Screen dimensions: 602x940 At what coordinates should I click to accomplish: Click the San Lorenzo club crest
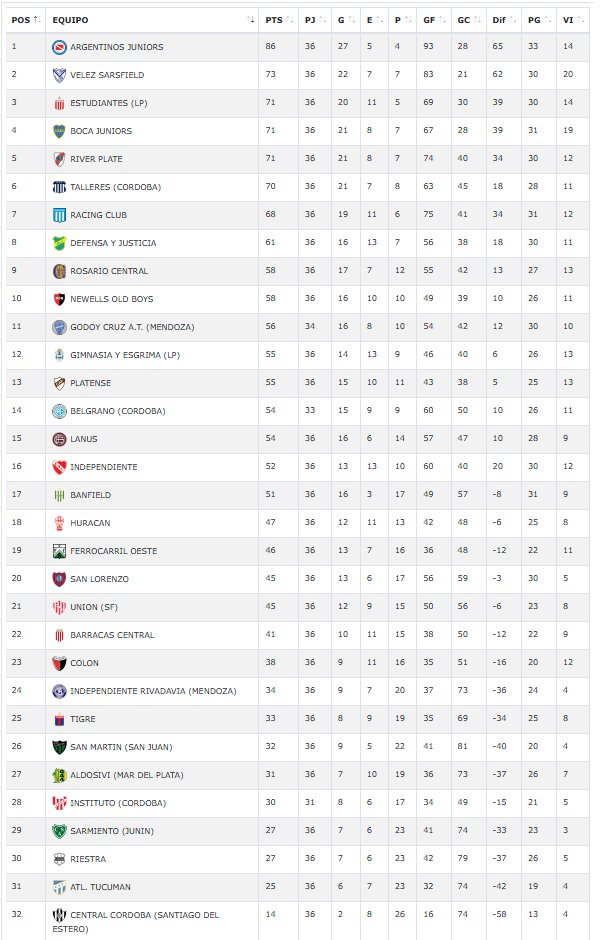tap(59, 579)
